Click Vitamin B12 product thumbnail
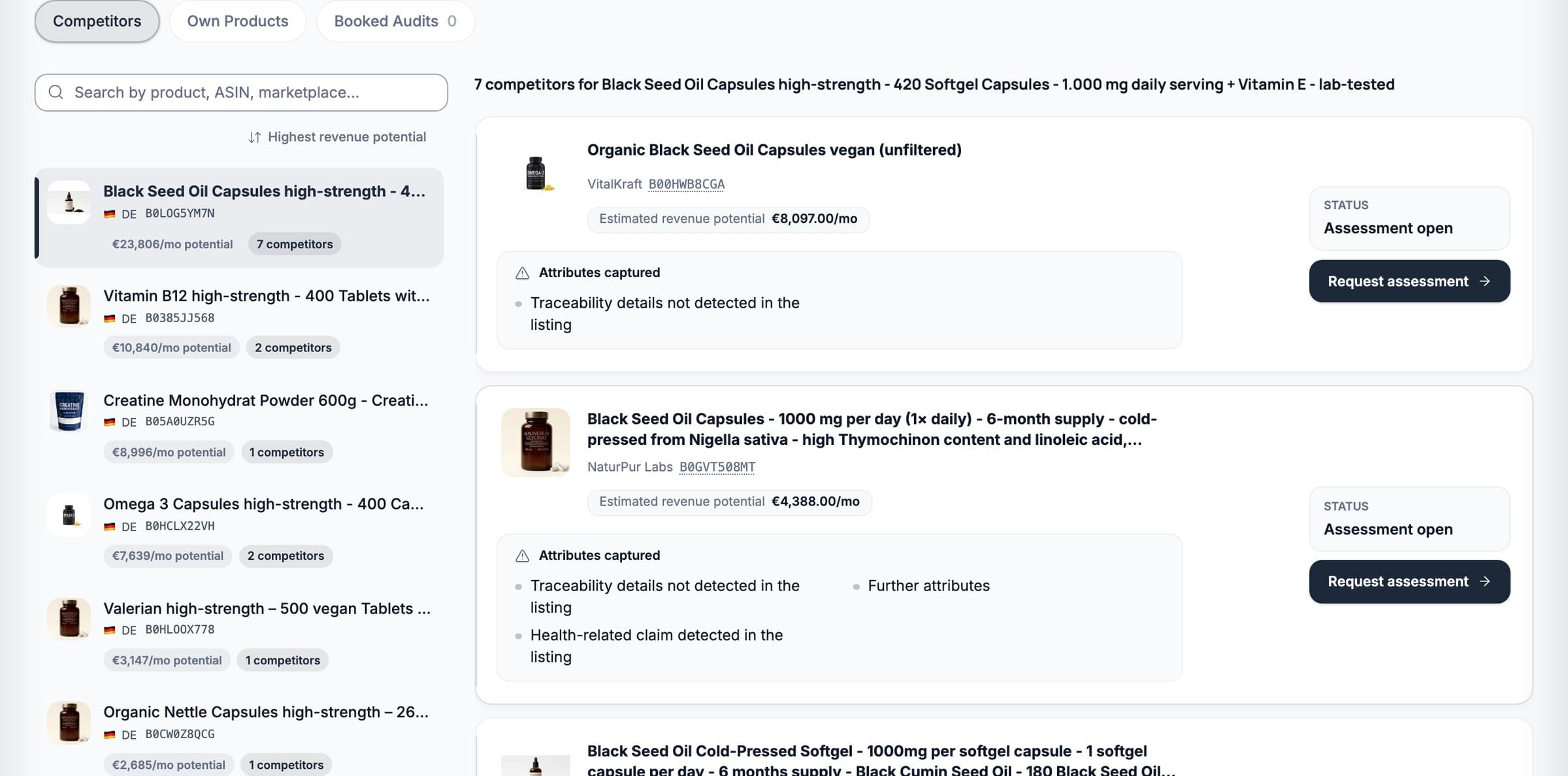The width and height of the screenshot is (1568, 776). coord(69,306)
